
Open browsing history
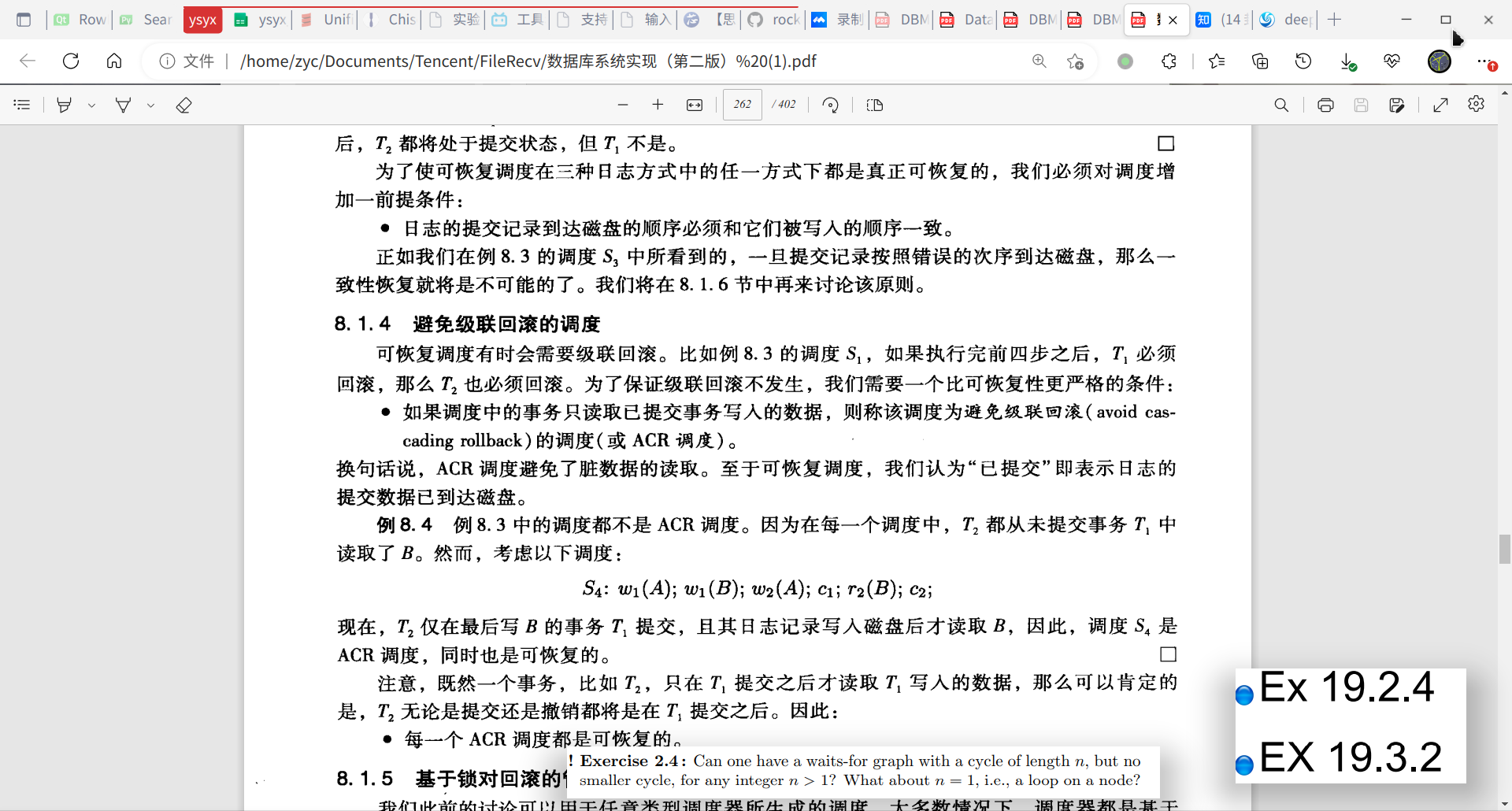tap(1303, 61)
